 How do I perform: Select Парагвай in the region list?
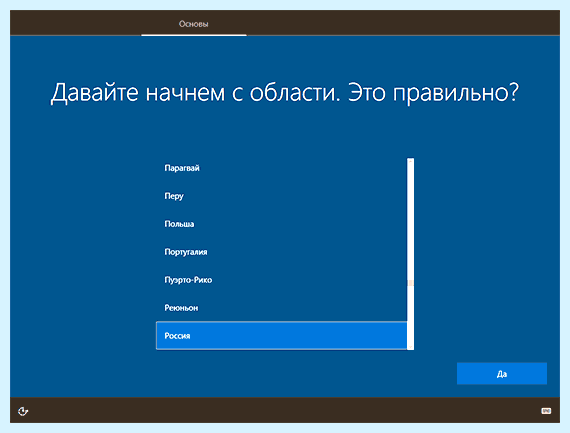[282, 168]
